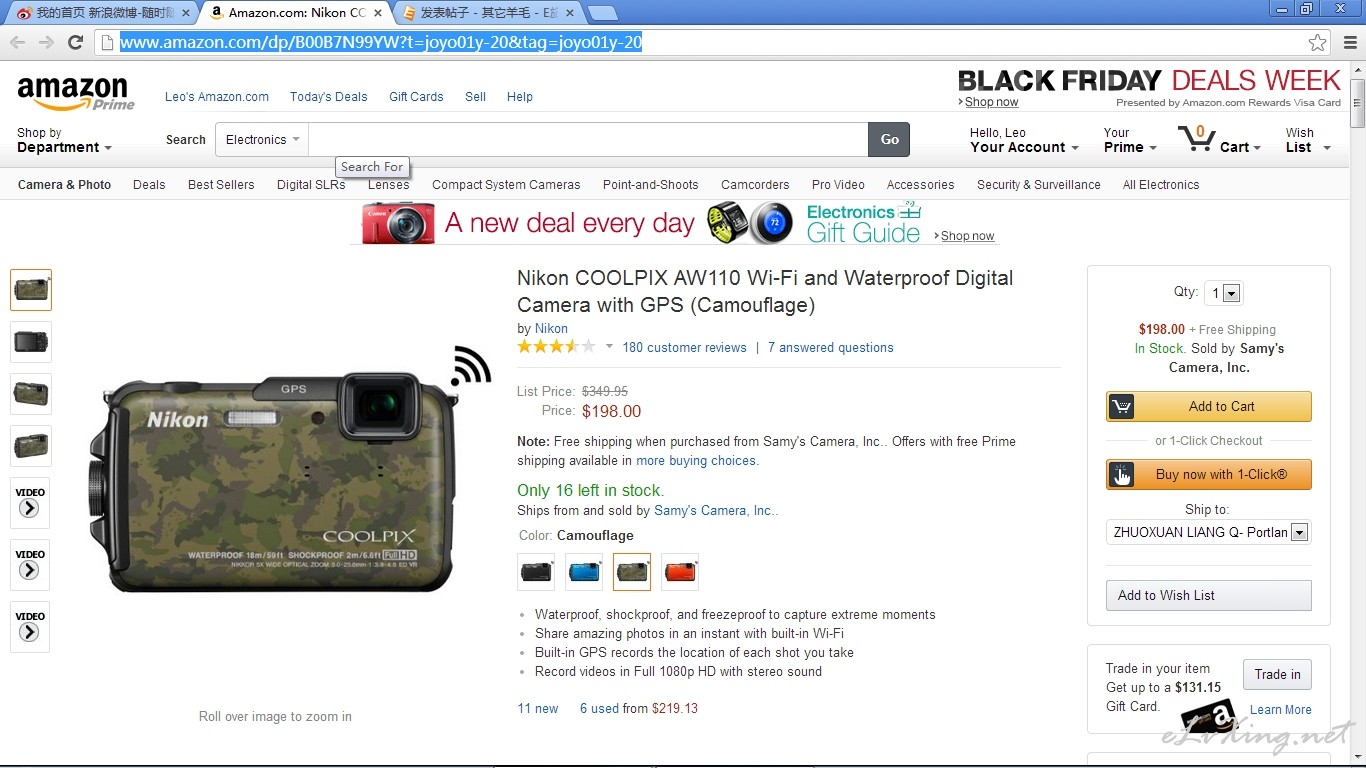
Task: Click the Go search button
Action: click(x=890, y=140)
